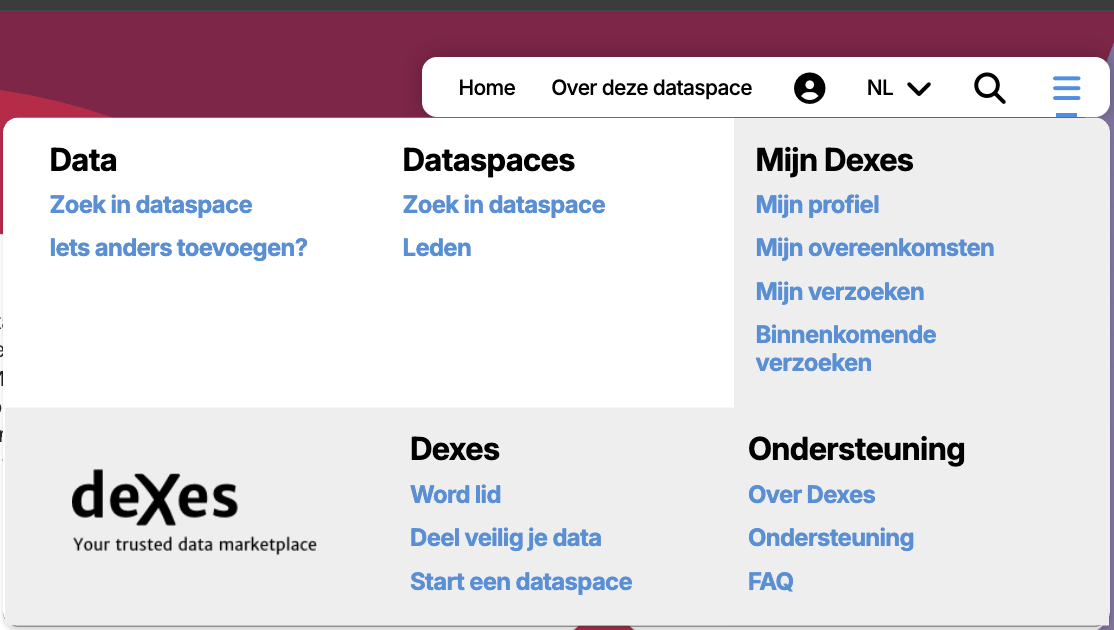Click Start een dataspace
1114x630 pixels.
click(521, 582)
